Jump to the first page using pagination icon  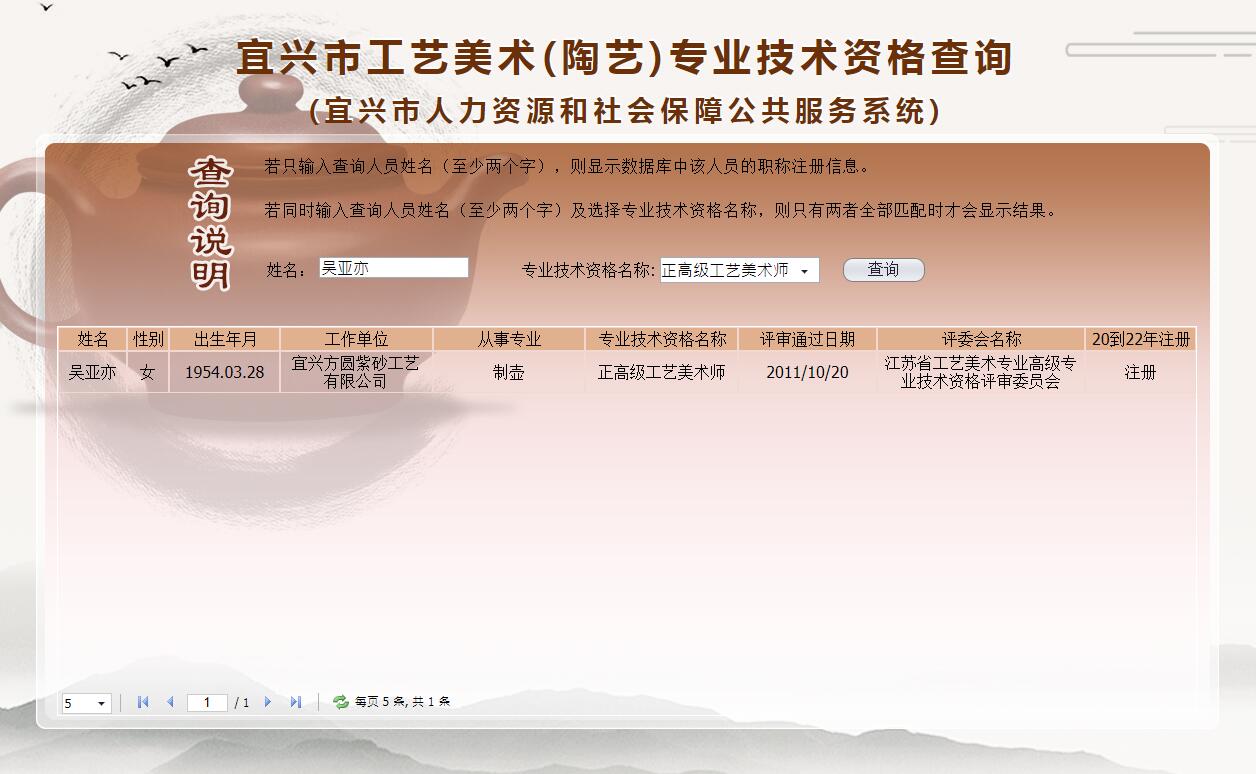[143, 702]
